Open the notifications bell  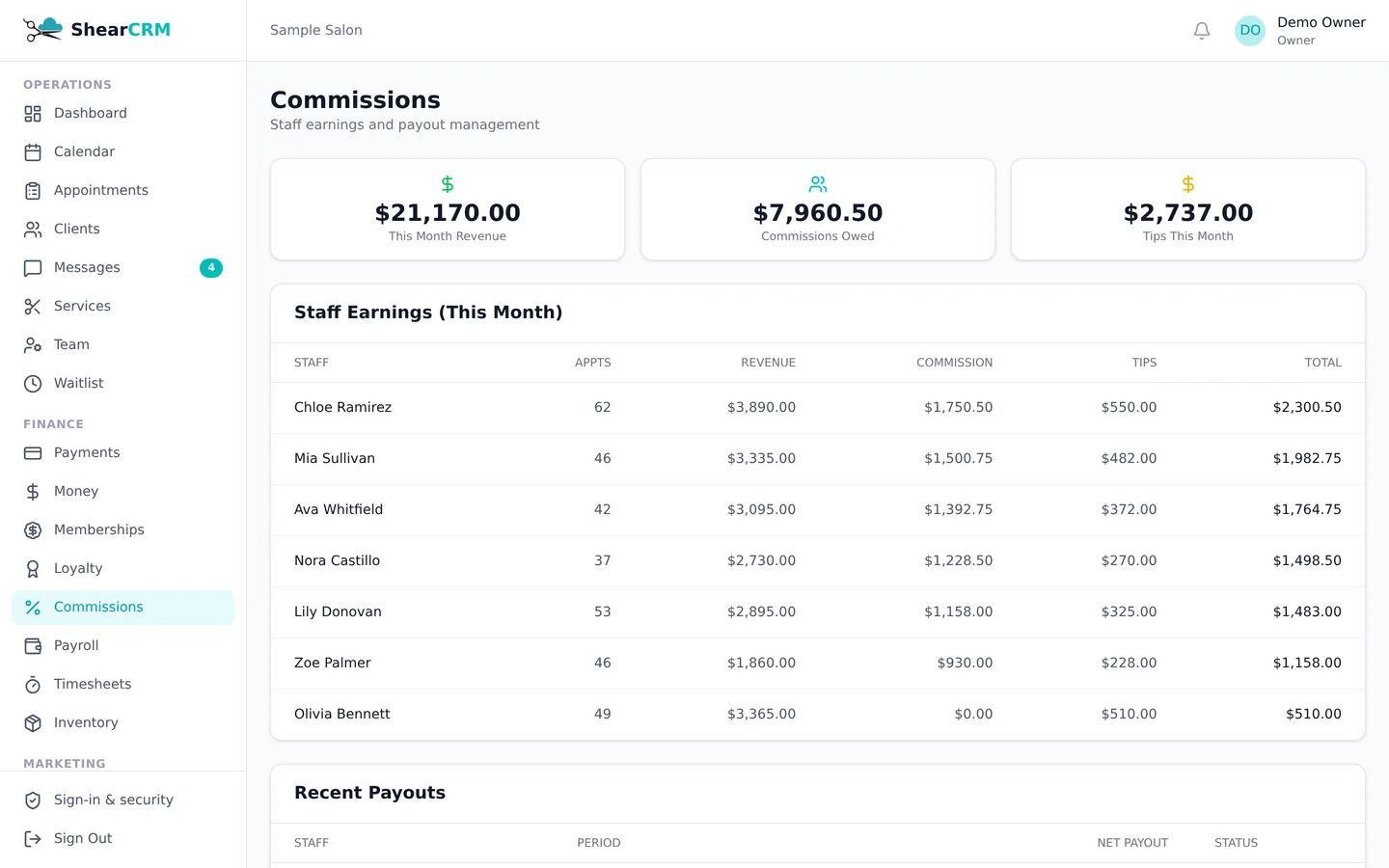[x=1202, y=31]
